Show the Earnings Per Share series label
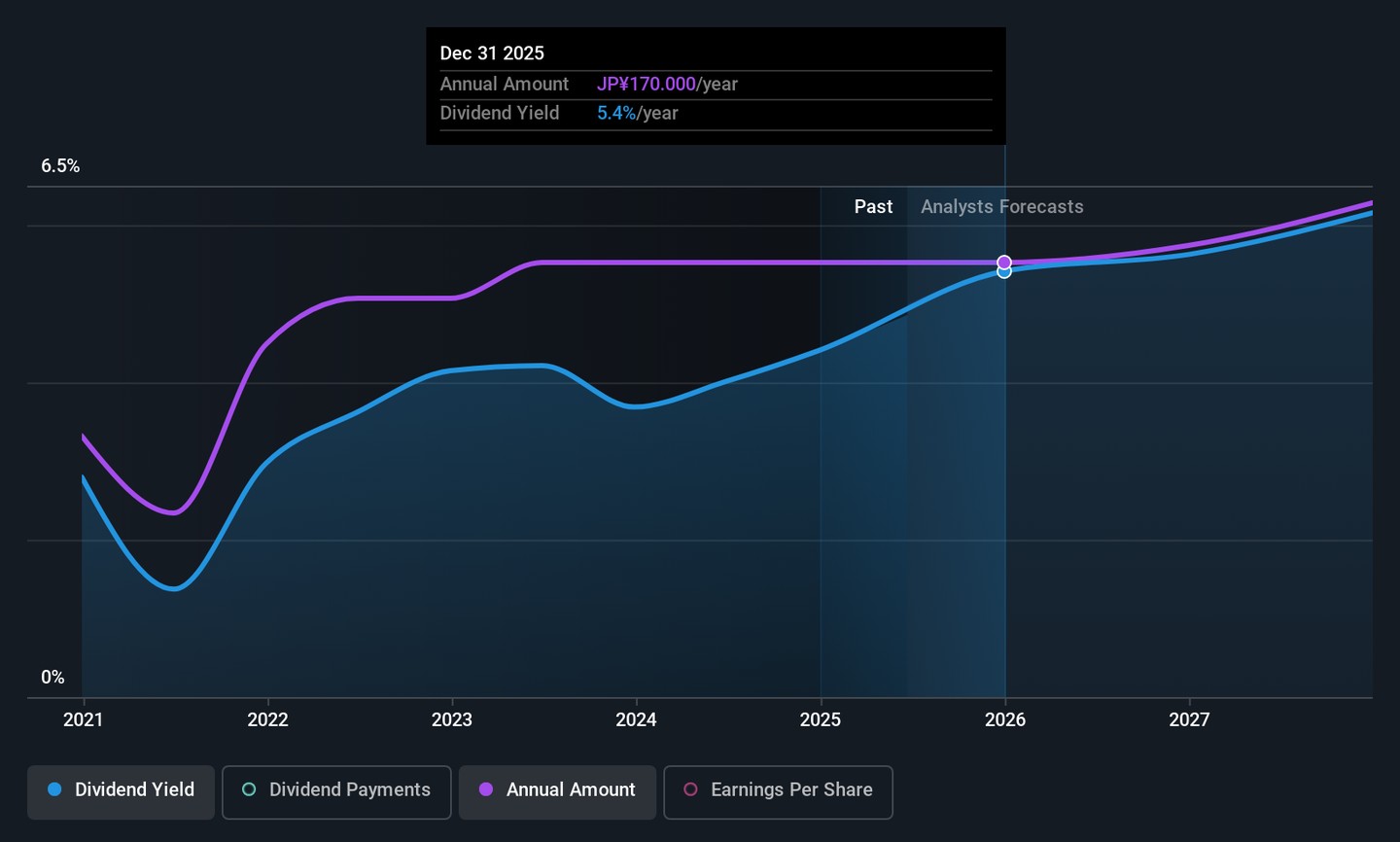 pos(790,789)
